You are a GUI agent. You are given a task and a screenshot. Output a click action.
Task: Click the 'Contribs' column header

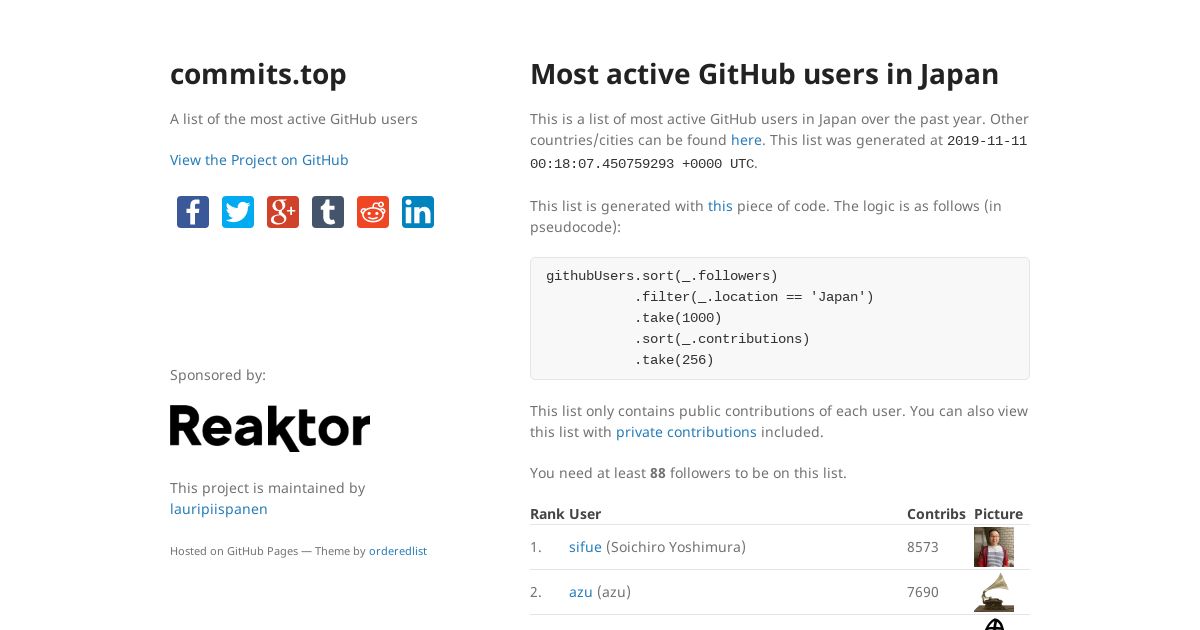(x=936, y=514)
